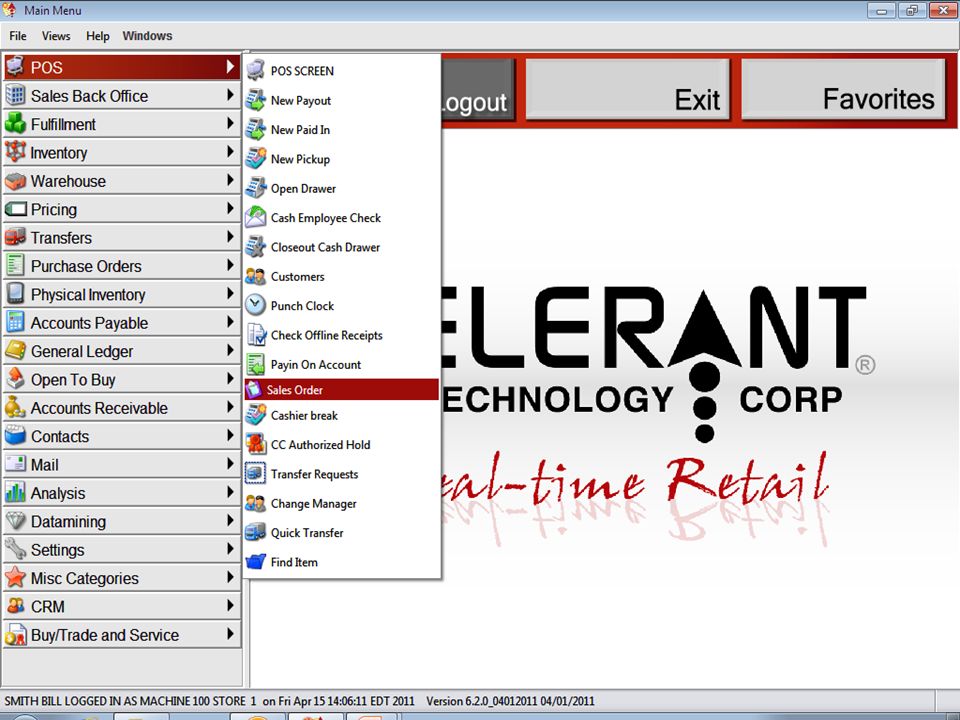The width and height of the screenshot is (960, 720).
Task: Open the Help menu
Action: pyautogui.click(x=97, y=36)
